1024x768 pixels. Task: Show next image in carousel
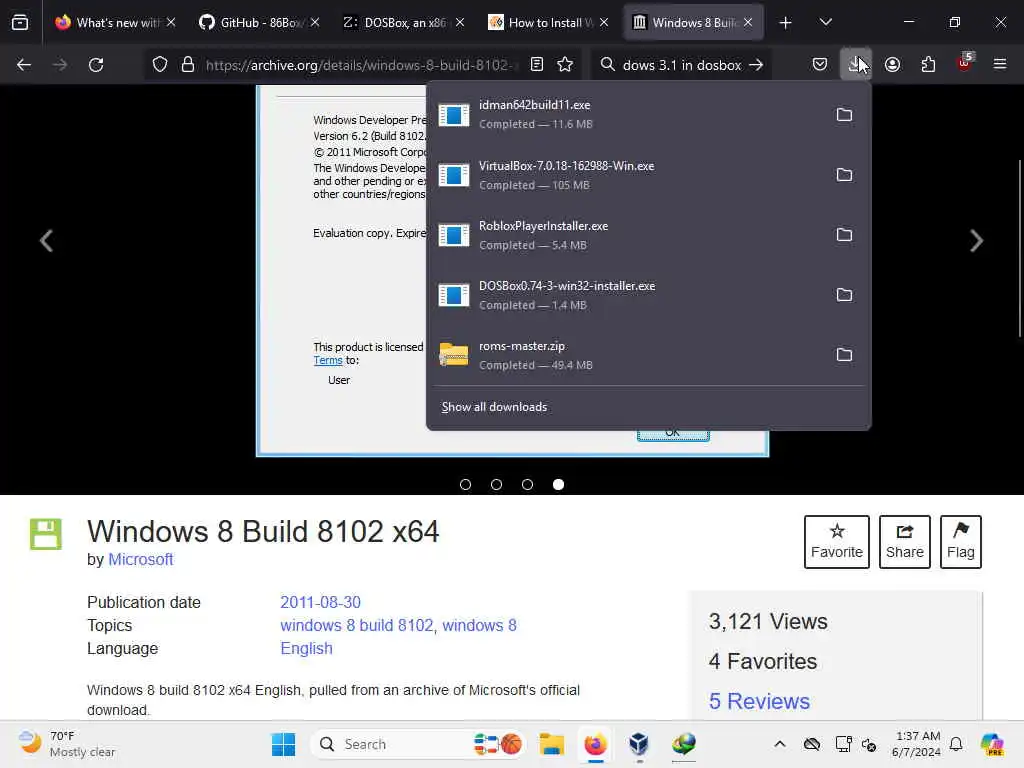point(976,240)
